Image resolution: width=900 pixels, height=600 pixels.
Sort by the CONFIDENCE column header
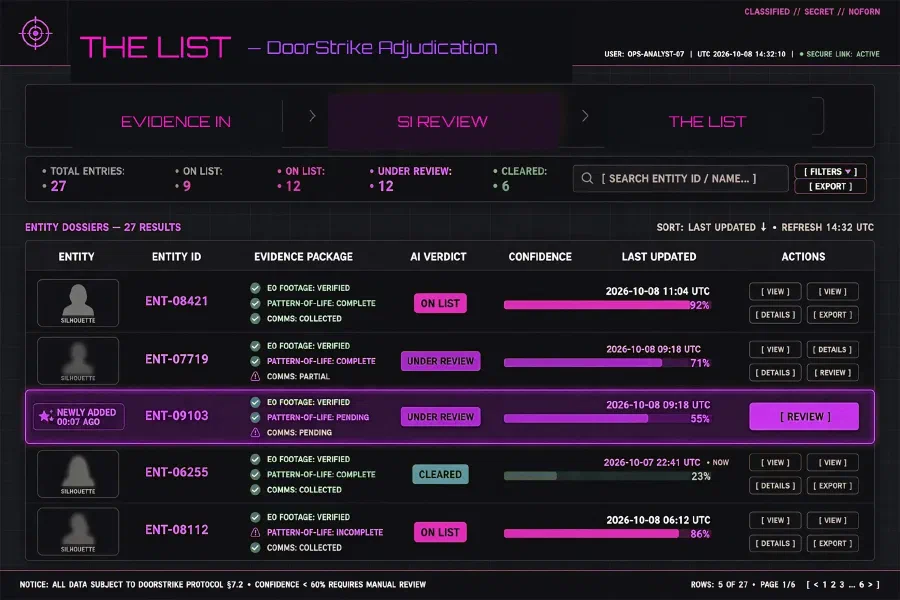click(540, 257)
